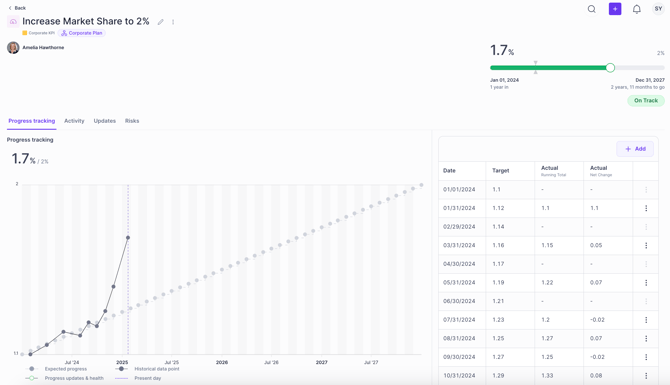The height and width of the screenshot is (385, 670).
Task: Click the latest historical data point on chart
Action: 128,238
